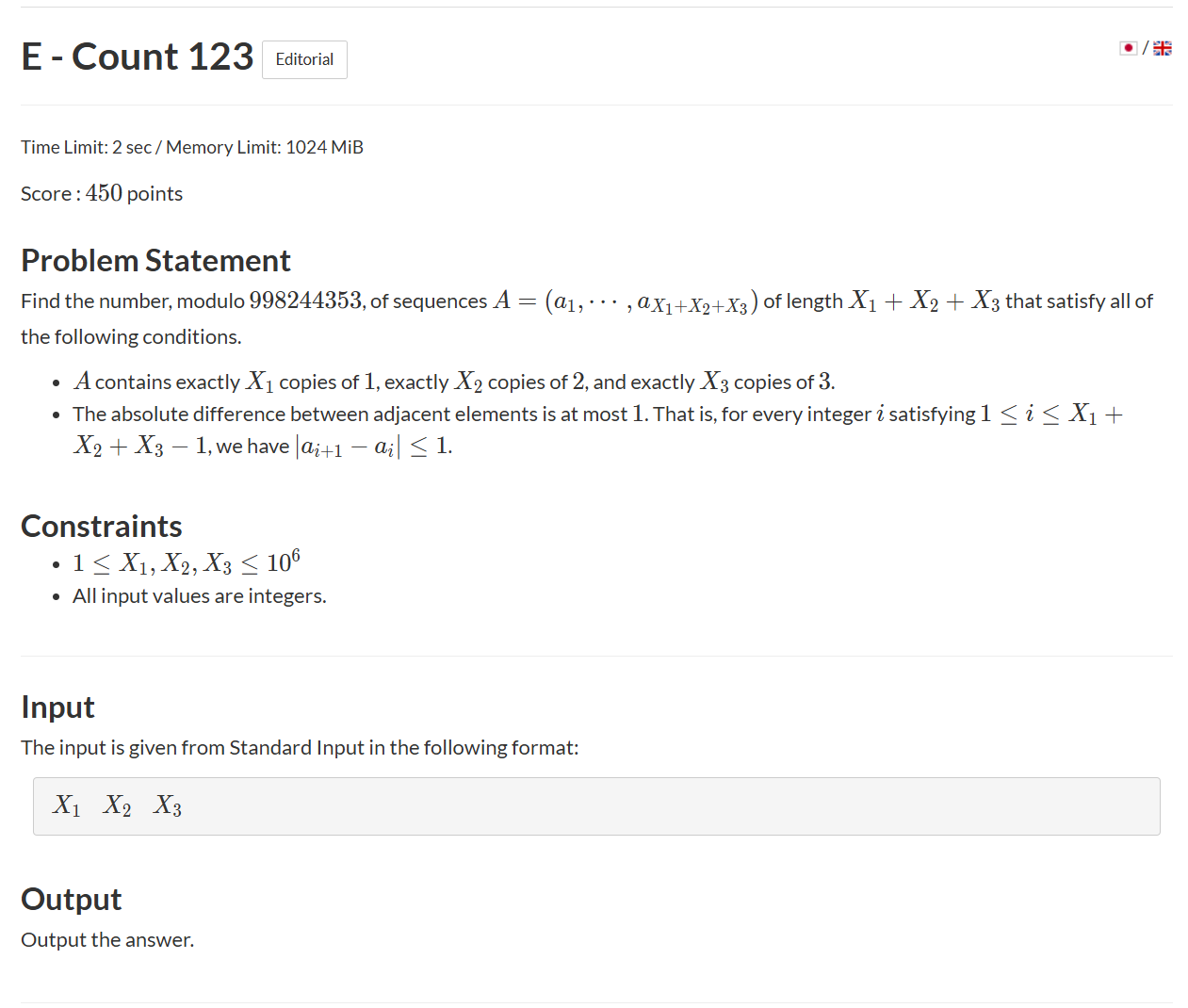Screen dimensions: 1188x1008
Task: Select the Constraints heading
Action: (102, 526)
